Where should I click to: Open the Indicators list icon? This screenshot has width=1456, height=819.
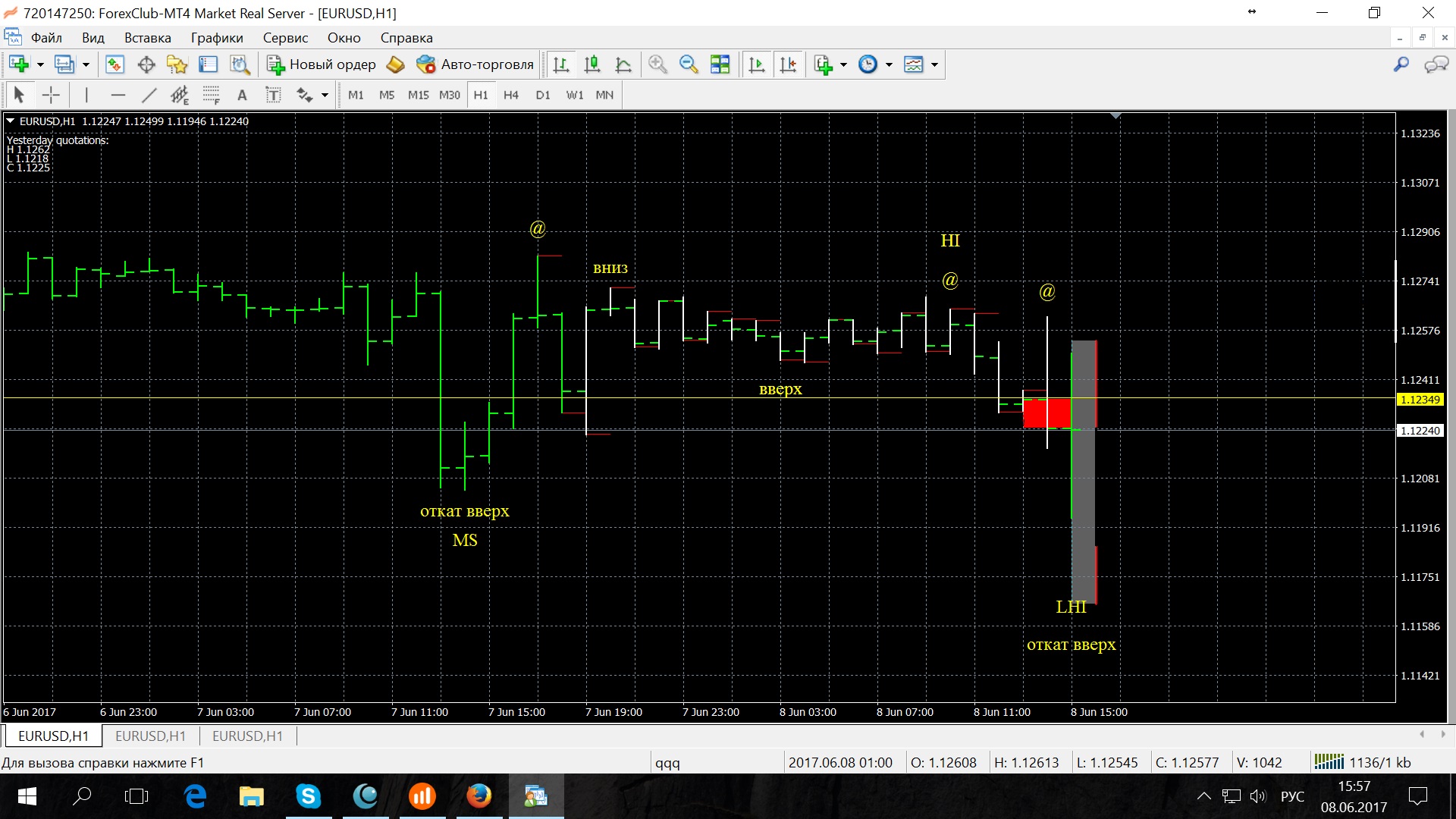[824, 64]
